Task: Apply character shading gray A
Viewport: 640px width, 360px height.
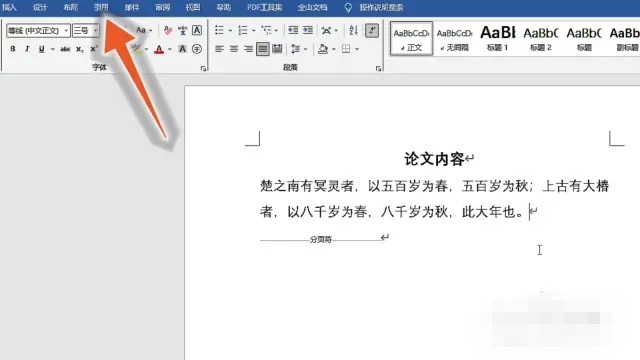Action: click(x=182, y=49)
